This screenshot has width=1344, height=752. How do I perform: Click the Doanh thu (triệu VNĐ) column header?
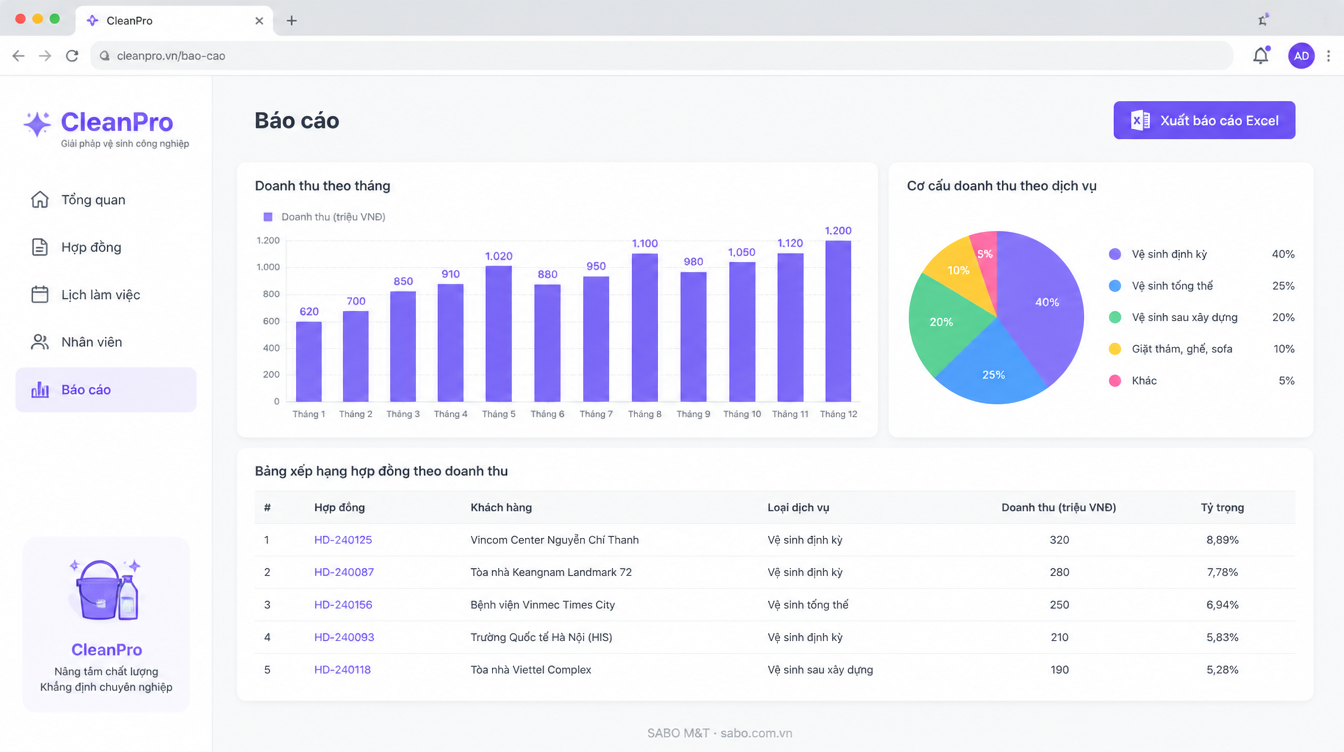point(1059,508)
